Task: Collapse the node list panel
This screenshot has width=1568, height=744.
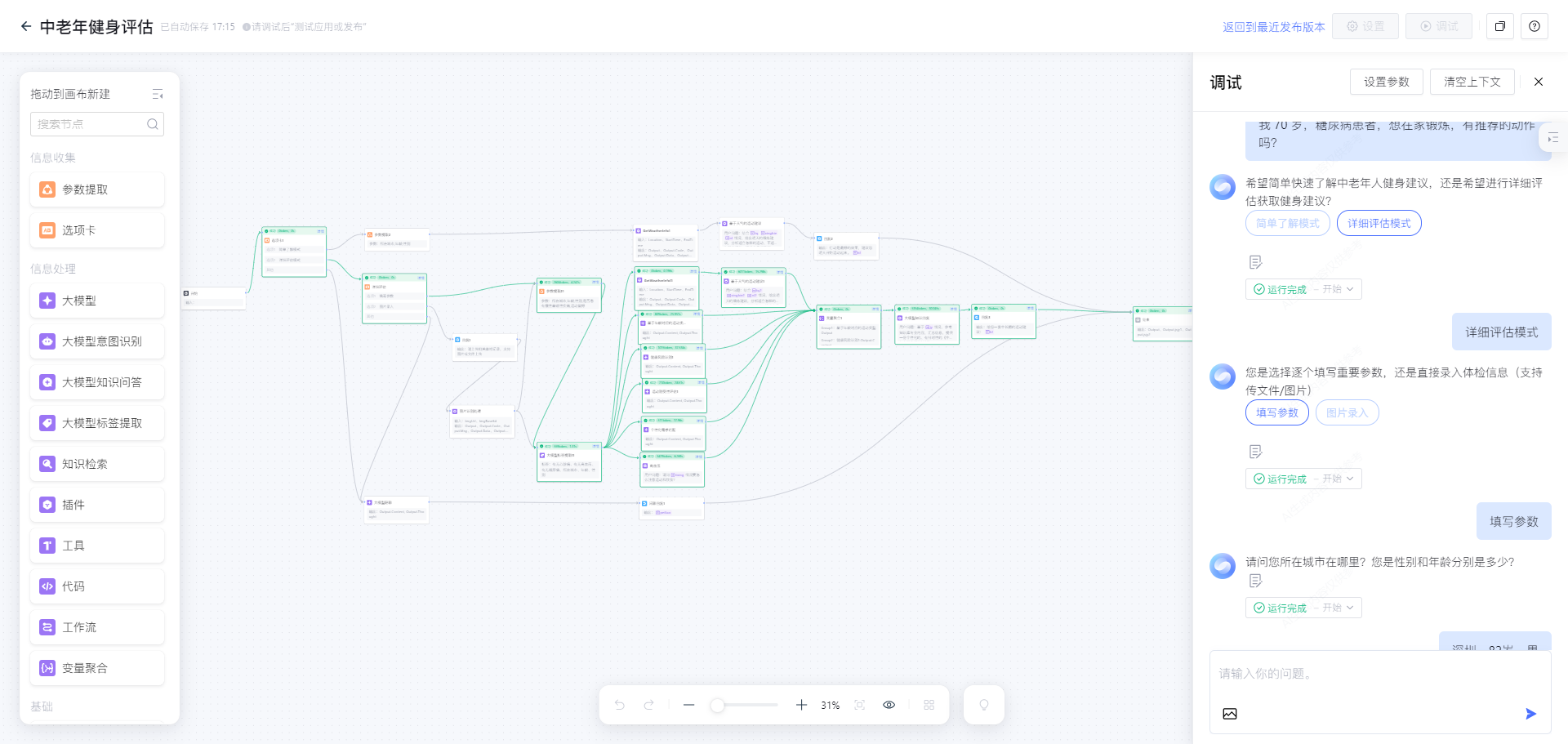Action: point(158,95)
